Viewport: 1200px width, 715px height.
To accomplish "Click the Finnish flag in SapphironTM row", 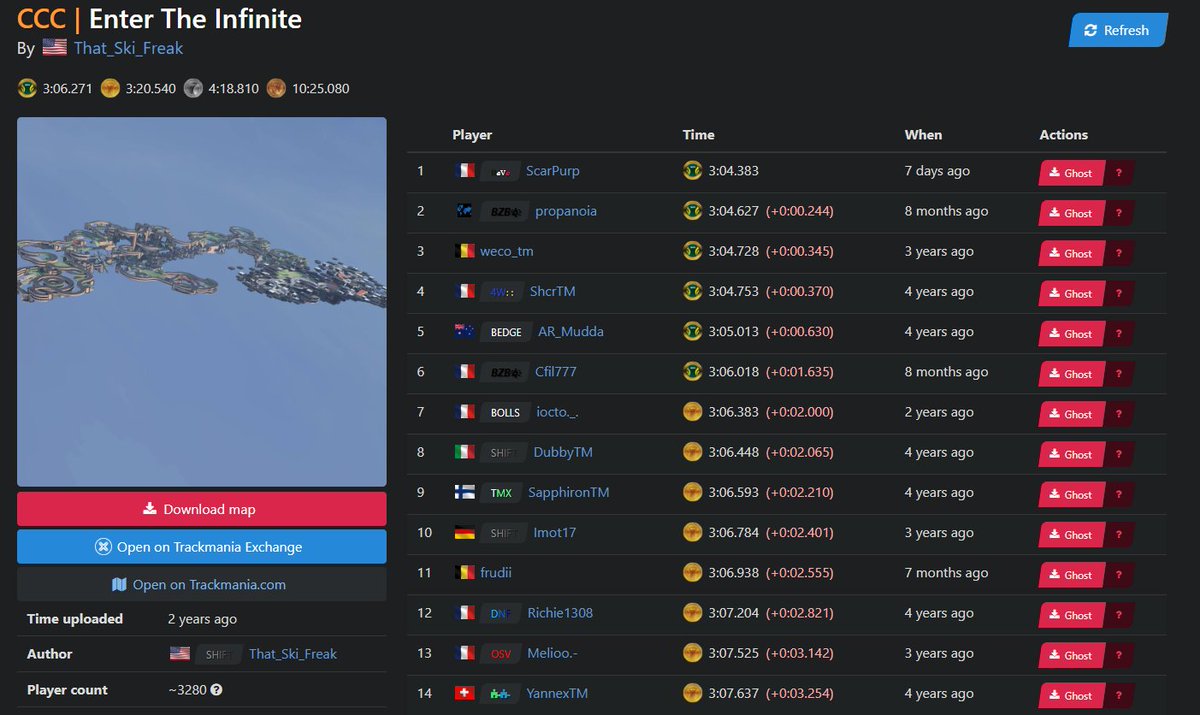I will [464, 492].
